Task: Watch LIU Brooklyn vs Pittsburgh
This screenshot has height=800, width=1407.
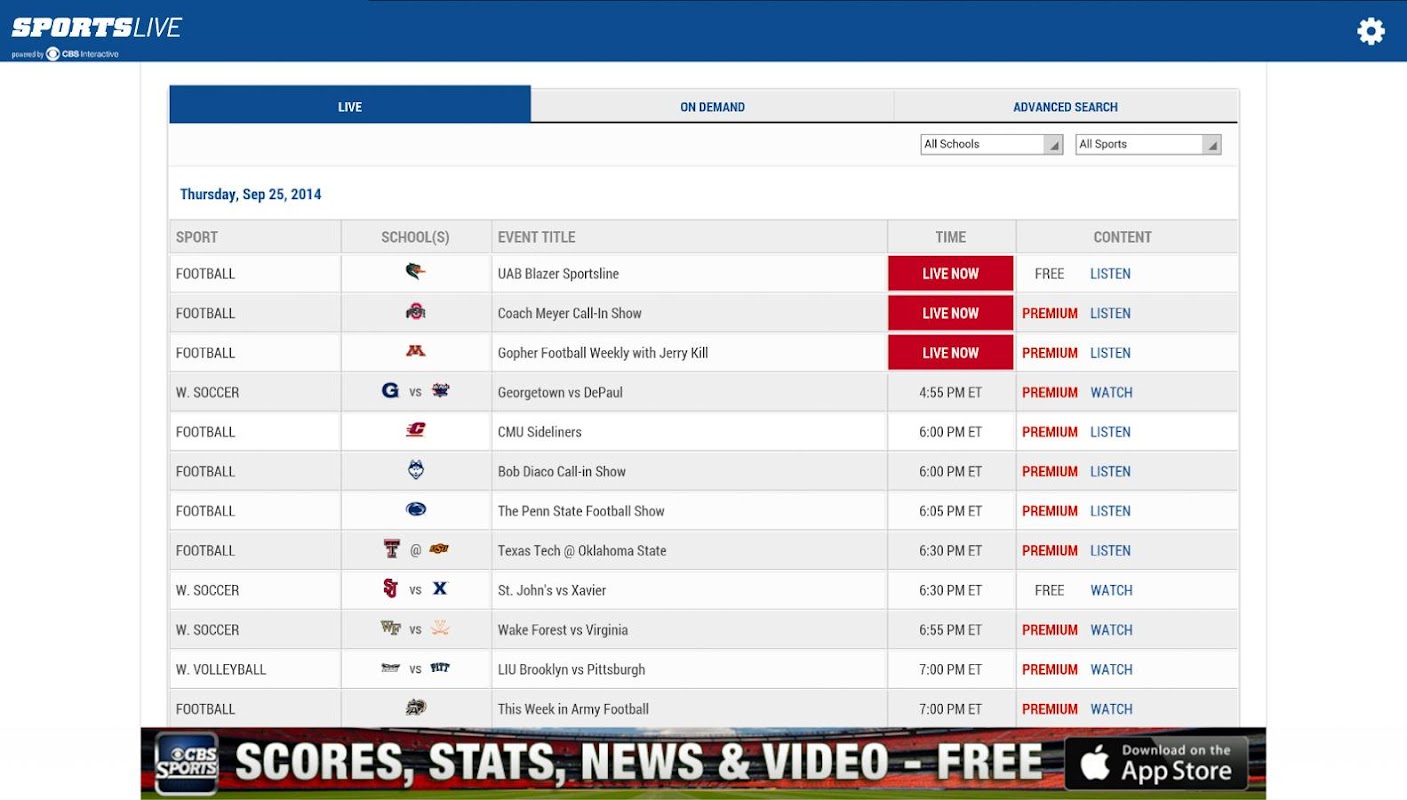Action: (x=1111, y=669)
